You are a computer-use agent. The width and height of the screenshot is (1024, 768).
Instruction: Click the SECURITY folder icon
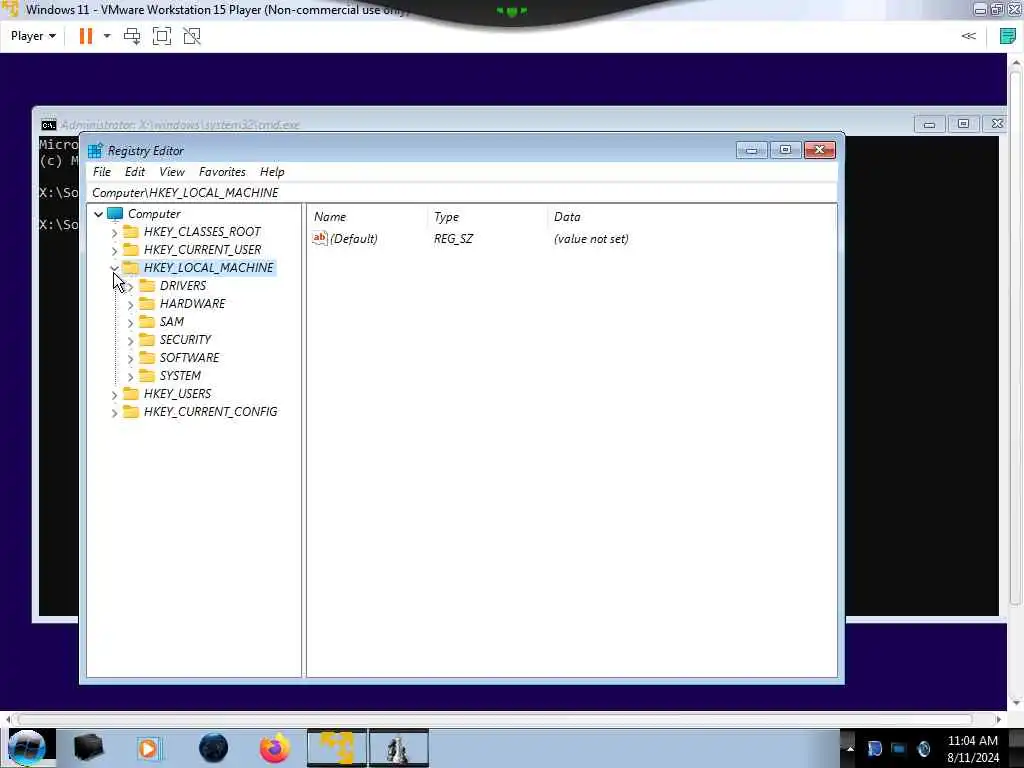[147, 340]
